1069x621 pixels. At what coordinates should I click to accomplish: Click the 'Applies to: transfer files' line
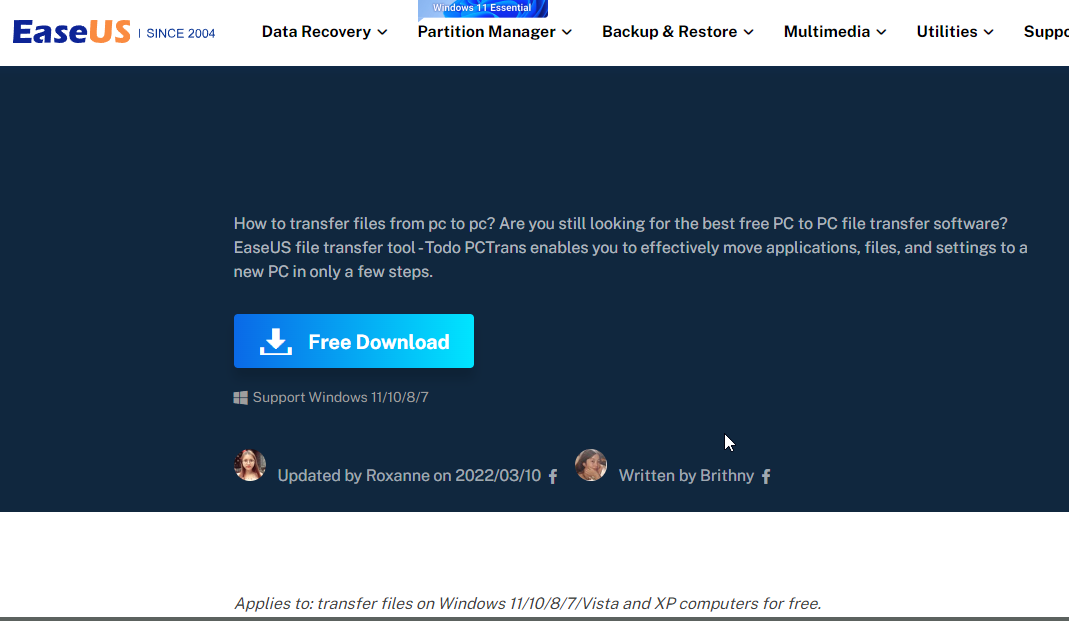[x=528, y=604]
